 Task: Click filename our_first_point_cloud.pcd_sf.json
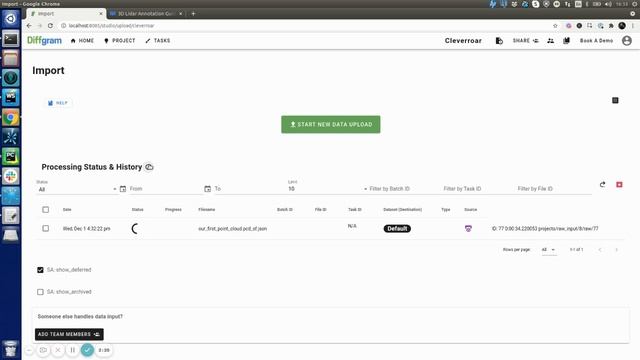[233, 229]
